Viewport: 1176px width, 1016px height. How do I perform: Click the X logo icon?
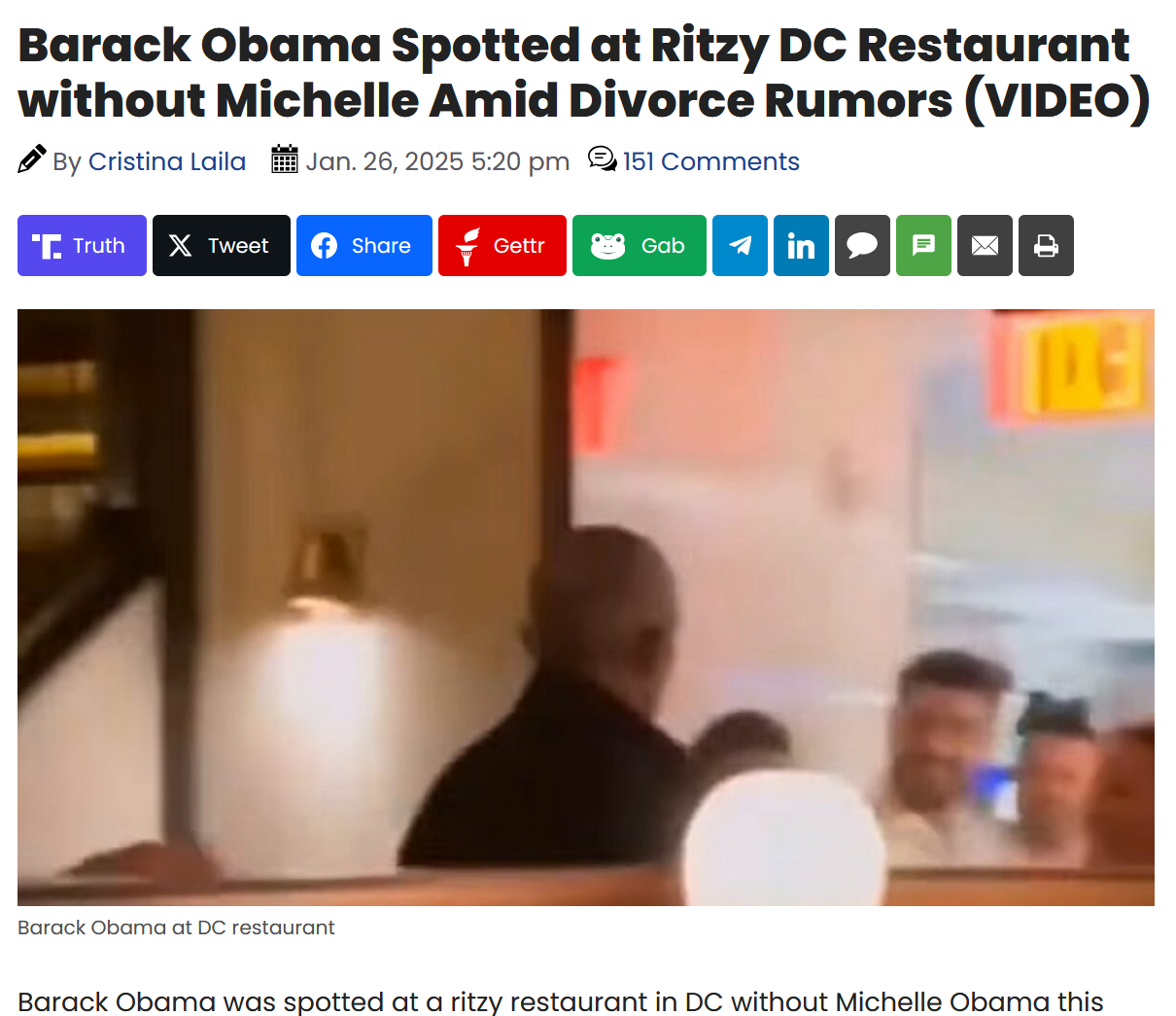coord(181,246)
